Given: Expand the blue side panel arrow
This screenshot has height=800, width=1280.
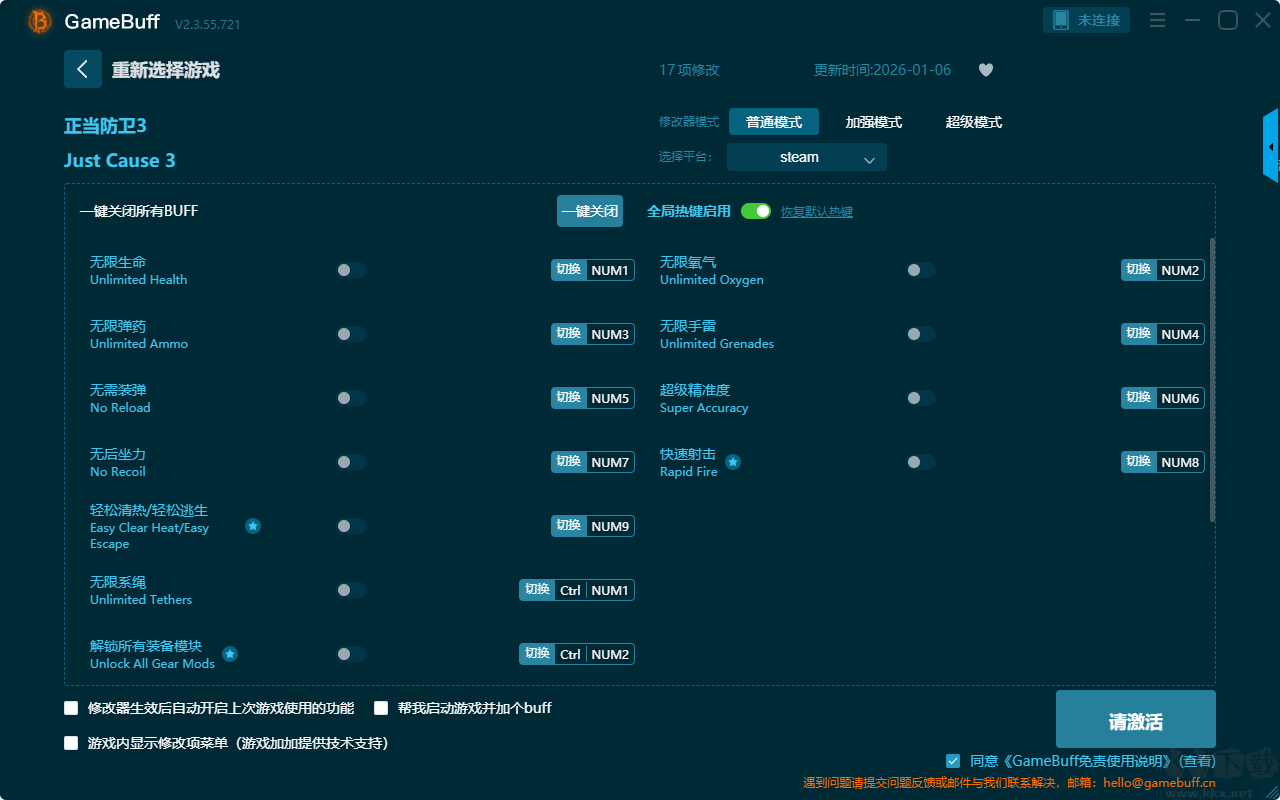Looking at the screenshot, I should [x=1271, y=146].
